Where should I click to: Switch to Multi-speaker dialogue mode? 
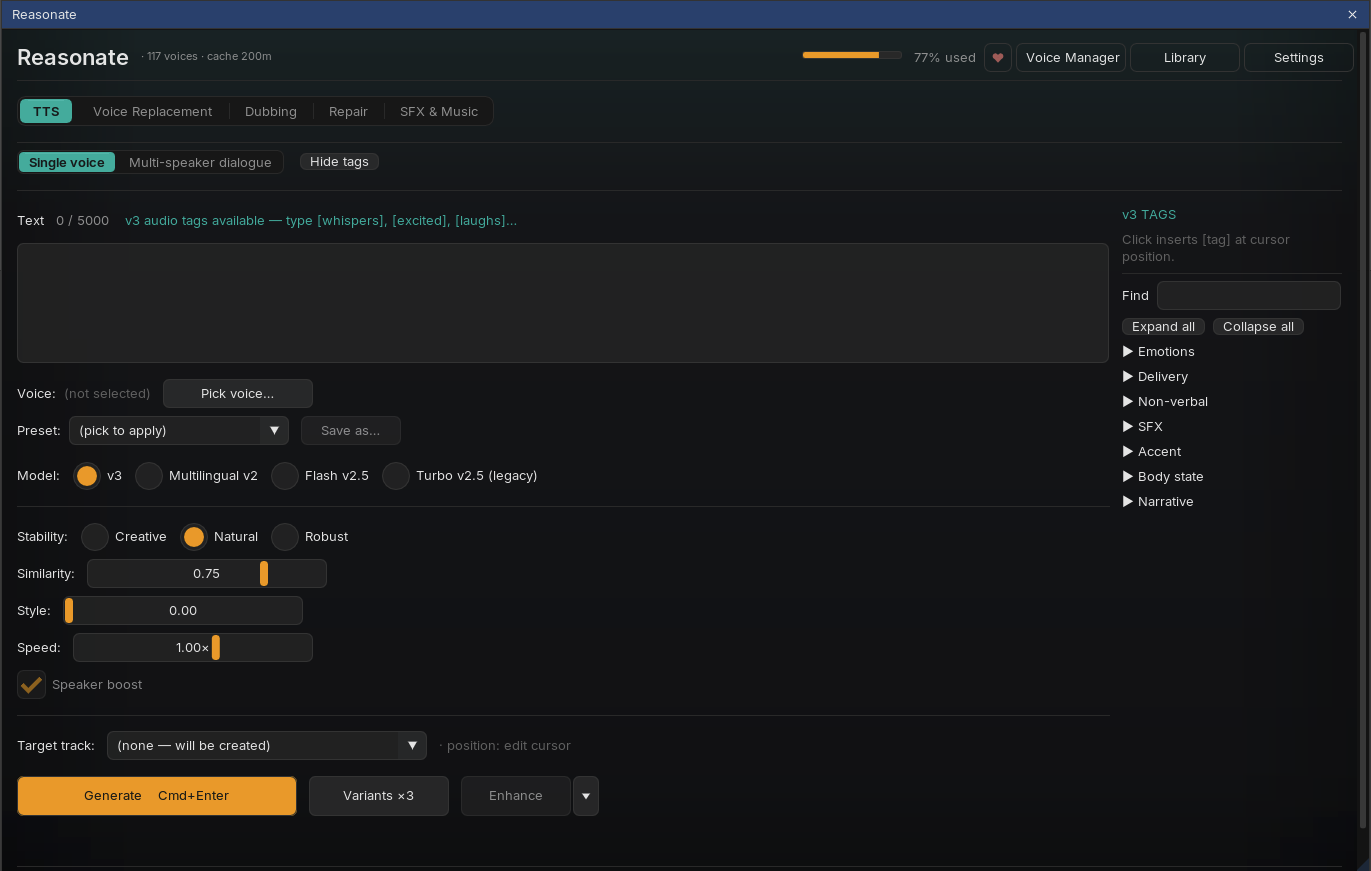pos(200,162)
